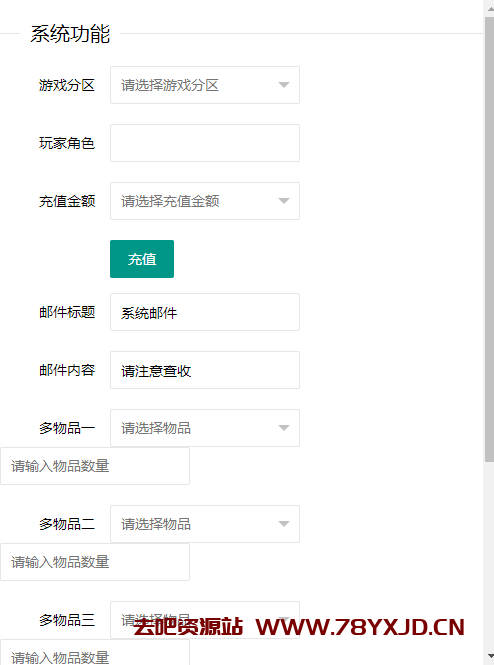The image size is (494, 665).
Task: Open the 多物品一 item dropdown
Action: pos(205,428)
